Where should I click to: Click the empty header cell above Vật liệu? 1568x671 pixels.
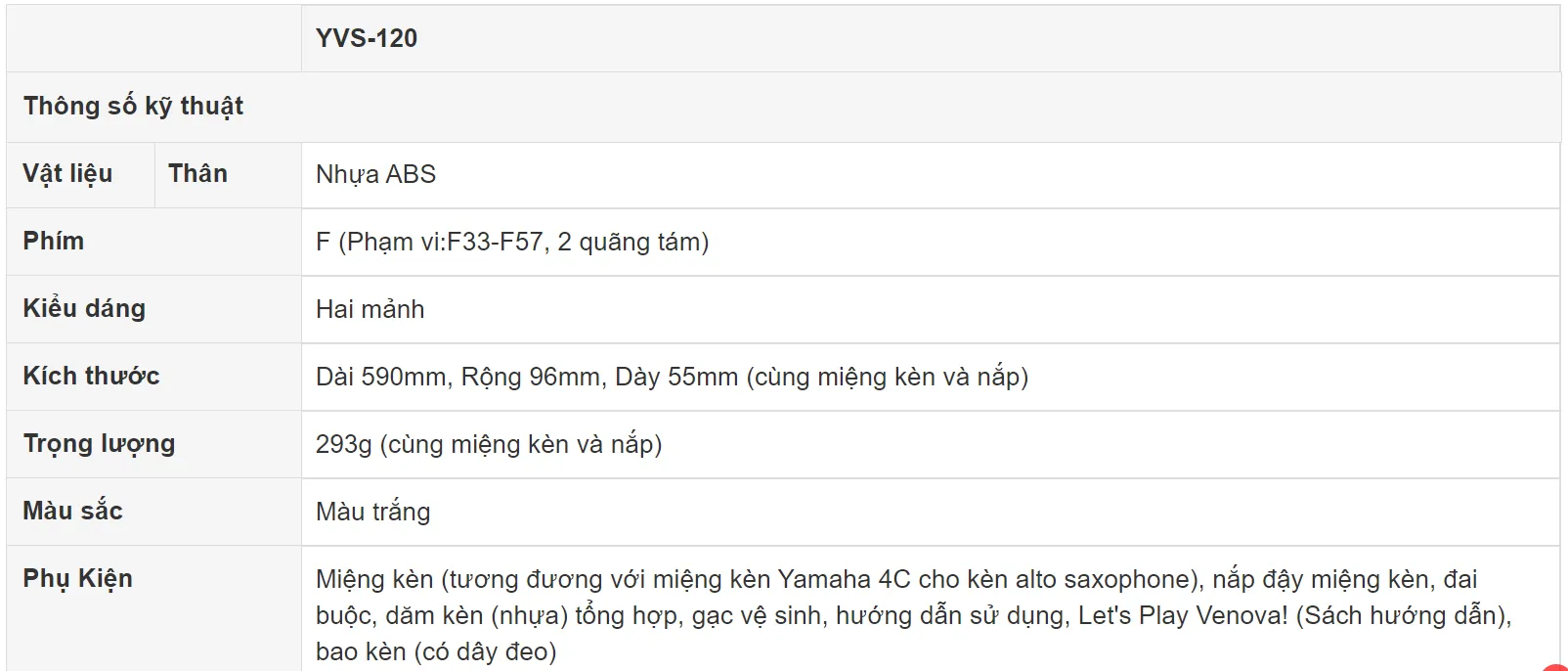pyautogui.click(x=153, y=38)
